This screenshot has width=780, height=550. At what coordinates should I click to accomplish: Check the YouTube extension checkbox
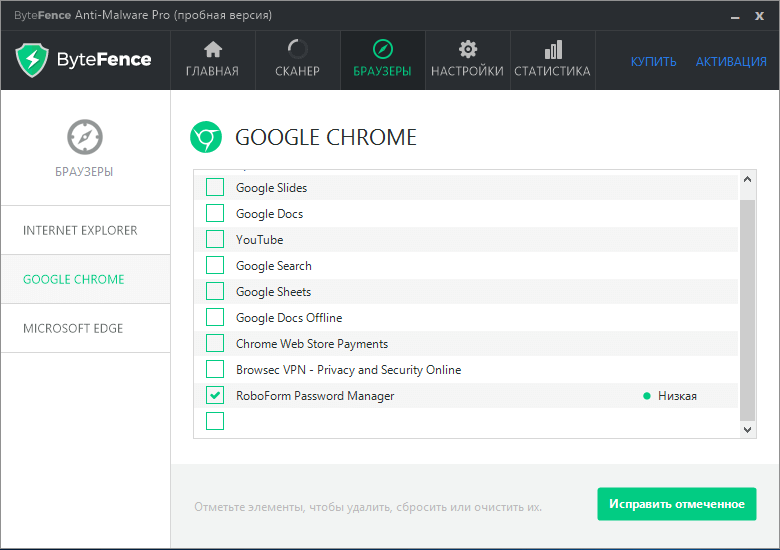click(215, 240)
